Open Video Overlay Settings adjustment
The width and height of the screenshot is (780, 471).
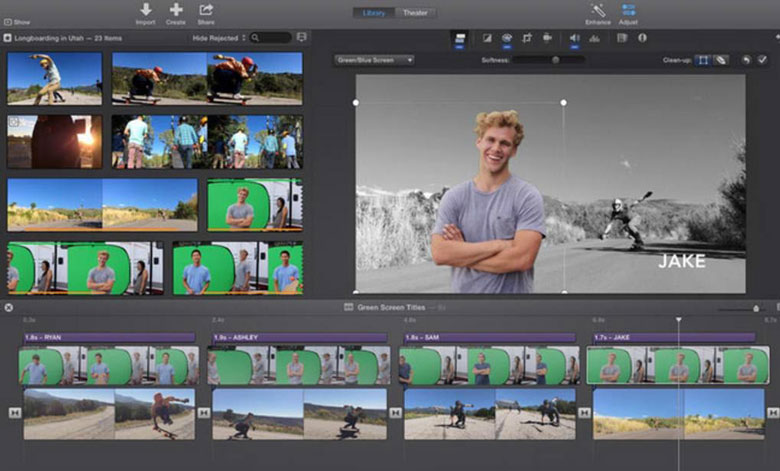coord(460,38)
